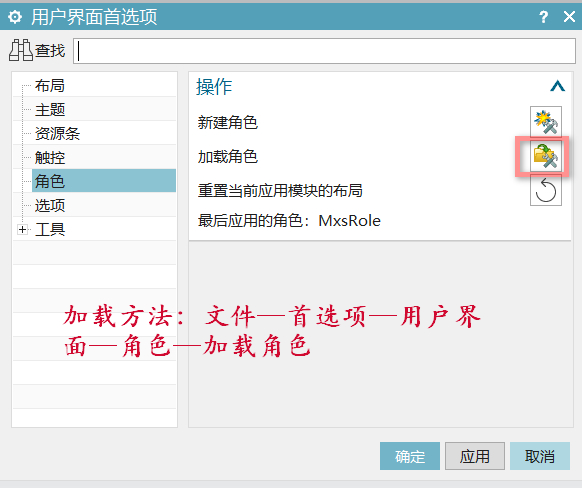
Task: Click the reset layout circular arrow icon
Action: pos(546,190)
